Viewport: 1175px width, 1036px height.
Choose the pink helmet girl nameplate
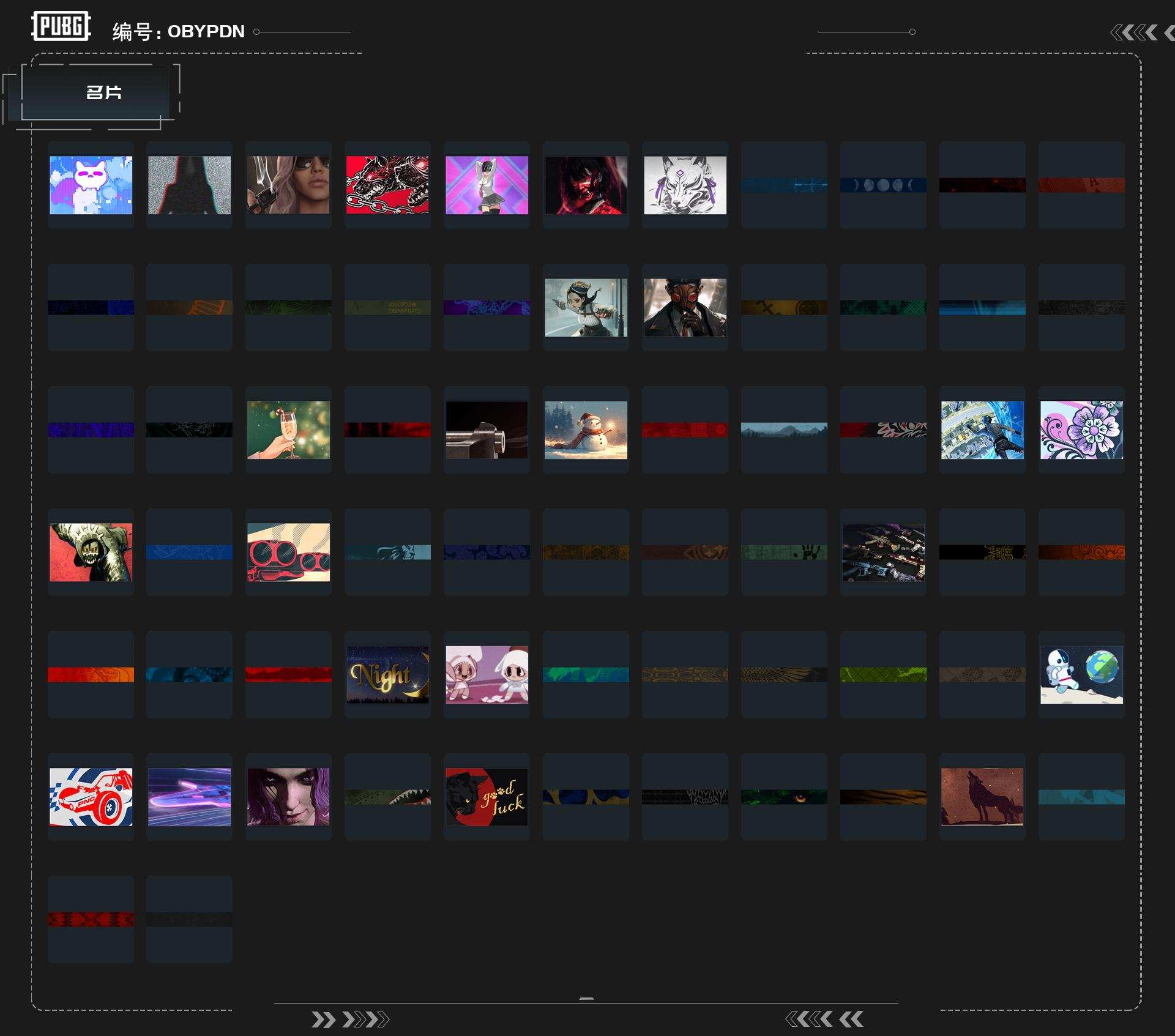(x=487, y=185)
